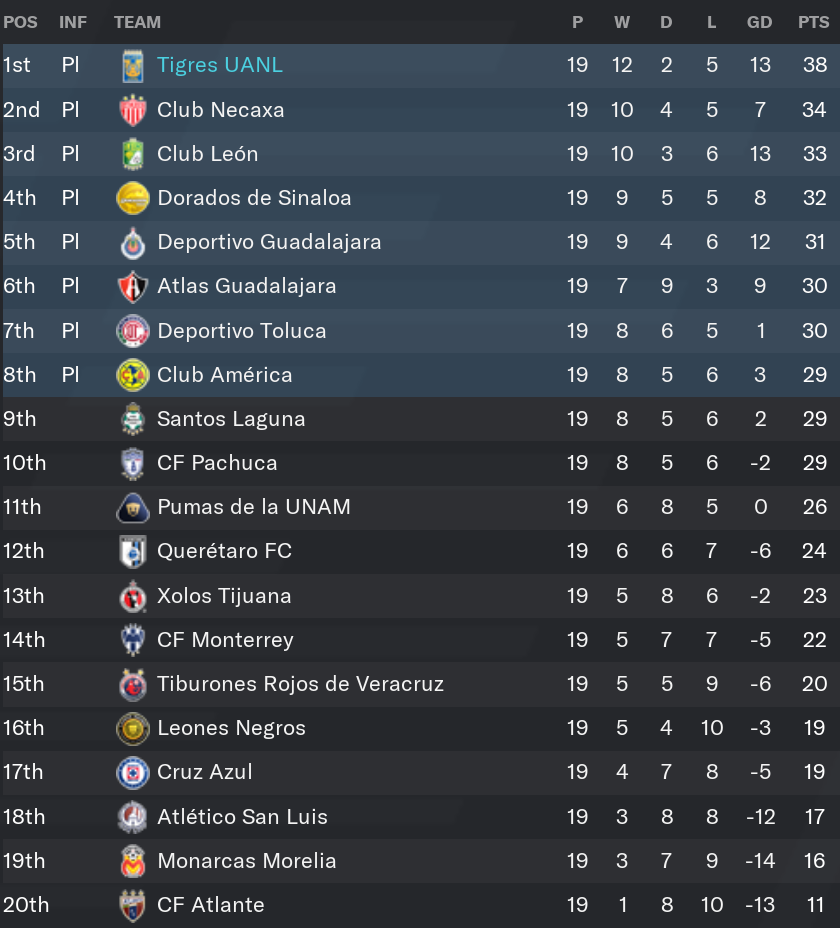The width and height of the screenshot is (840, 928).
Task: Sort standings by W column header
Action: (x=622, y=22)
